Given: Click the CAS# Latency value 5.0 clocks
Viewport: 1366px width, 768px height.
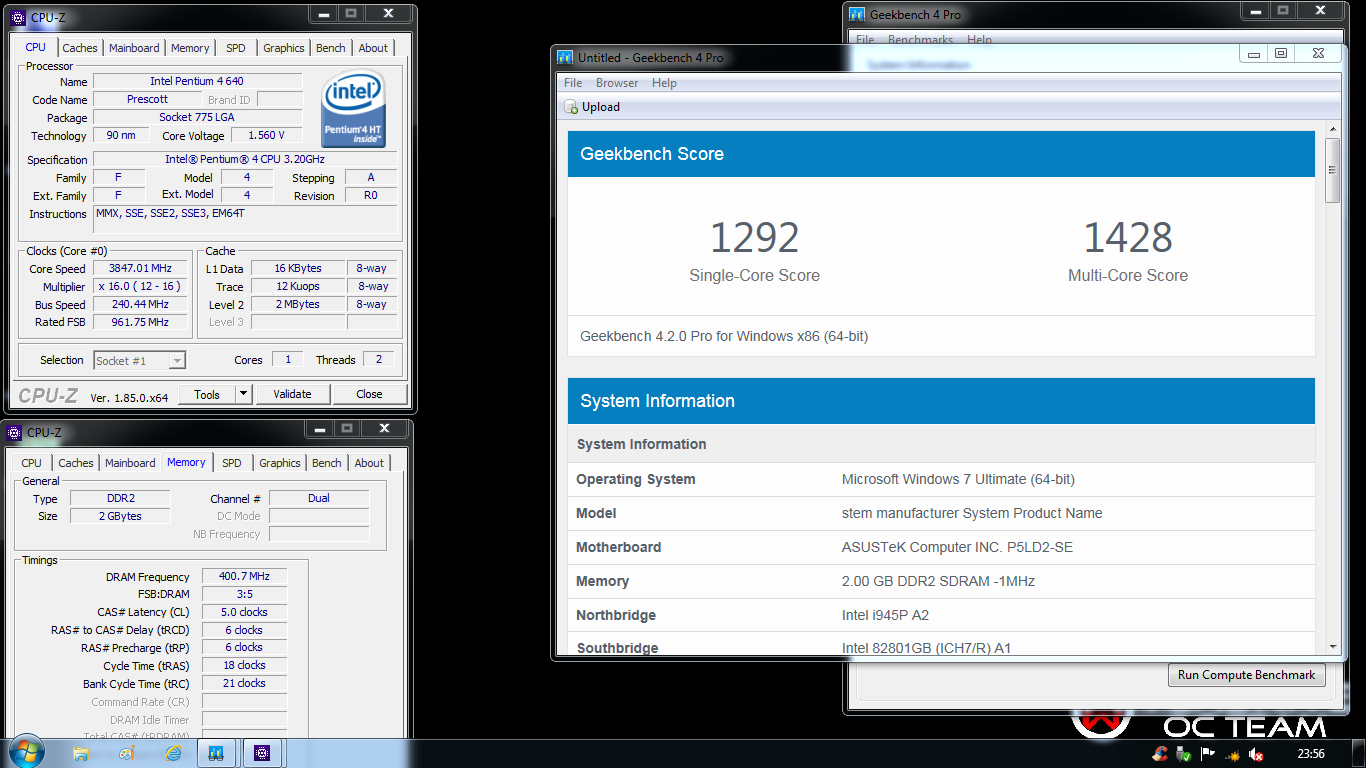Looking at the screenshot, I should [x=244, y=612].
